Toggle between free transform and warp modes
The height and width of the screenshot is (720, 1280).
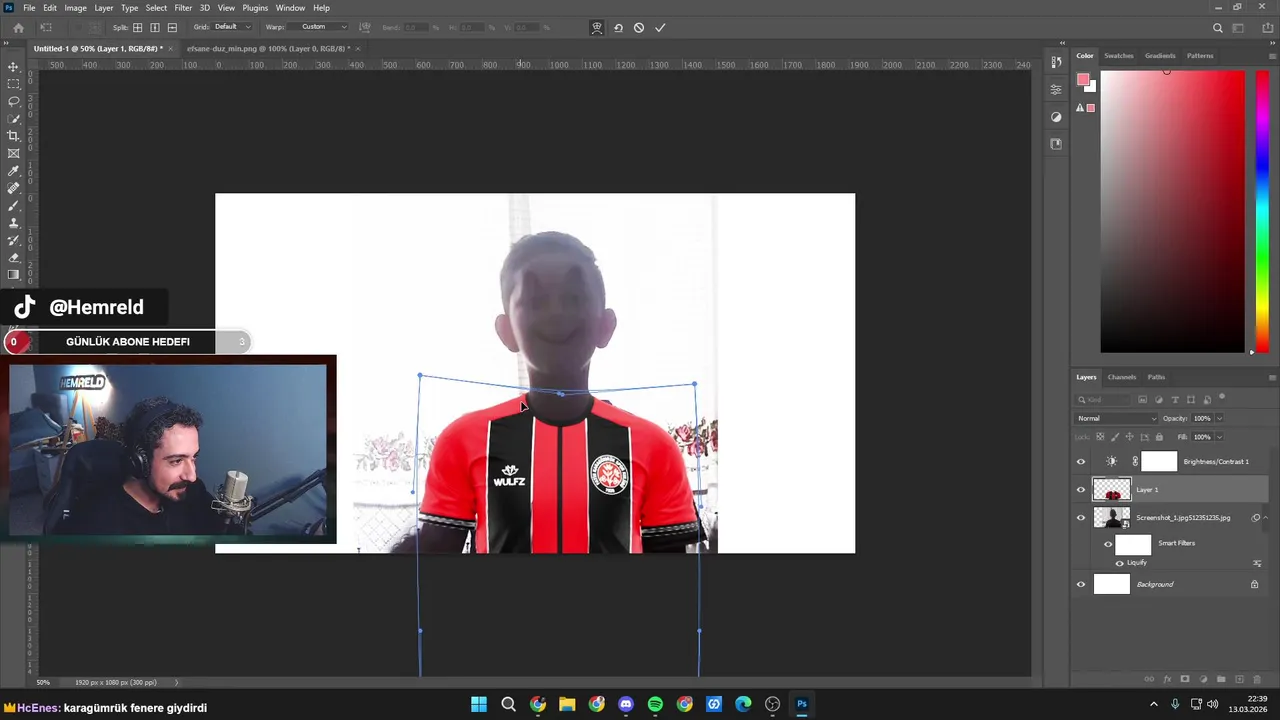(597, 28)
